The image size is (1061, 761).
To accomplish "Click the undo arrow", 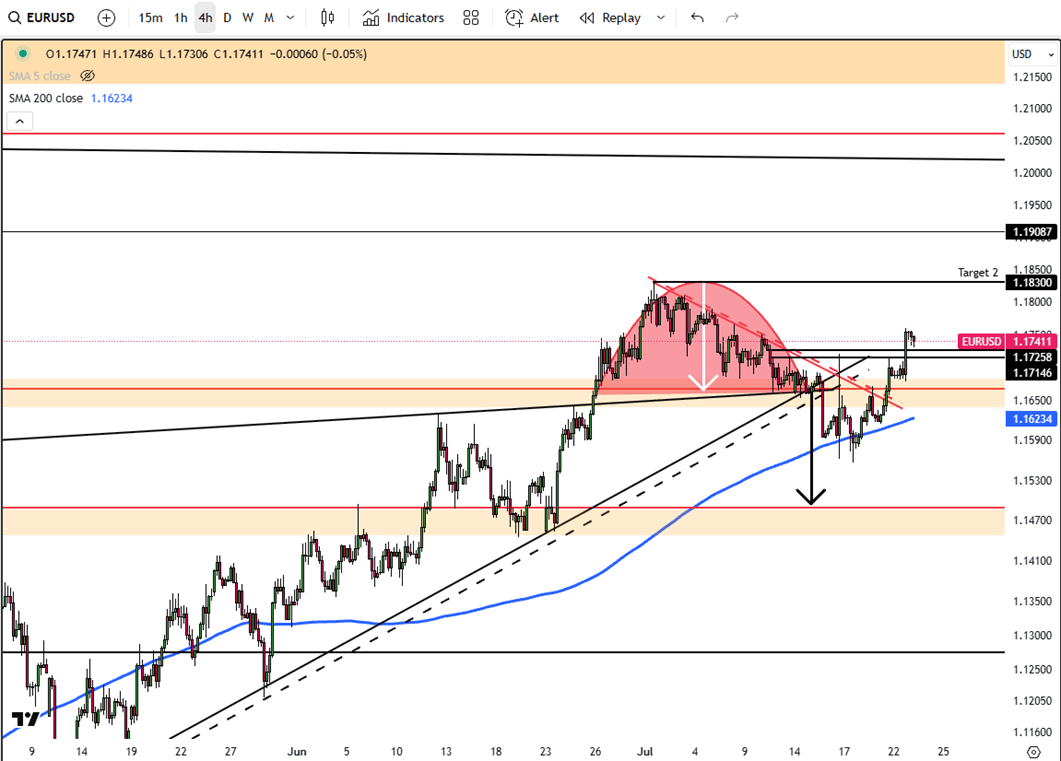I will [697, 18].
